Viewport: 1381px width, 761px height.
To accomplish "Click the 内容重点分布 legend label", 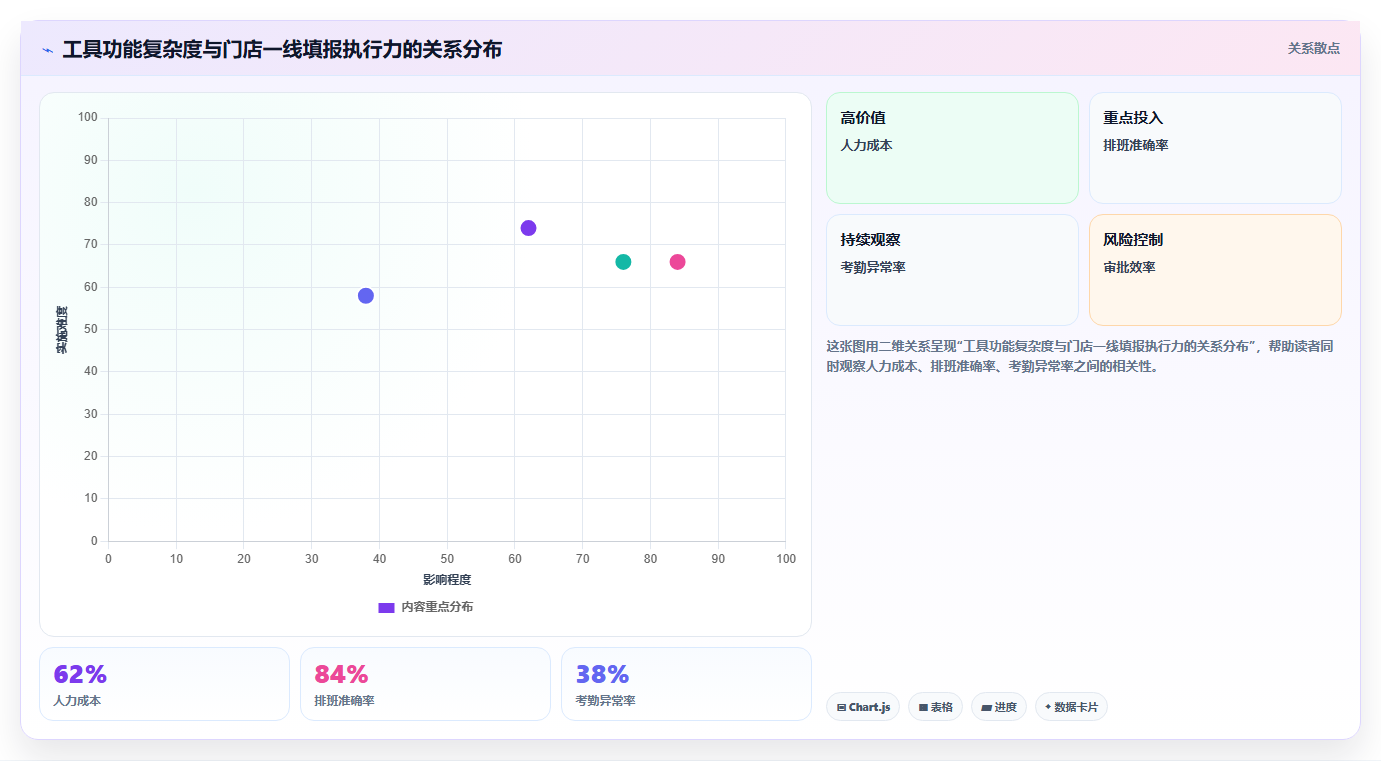I will point(437,607).
